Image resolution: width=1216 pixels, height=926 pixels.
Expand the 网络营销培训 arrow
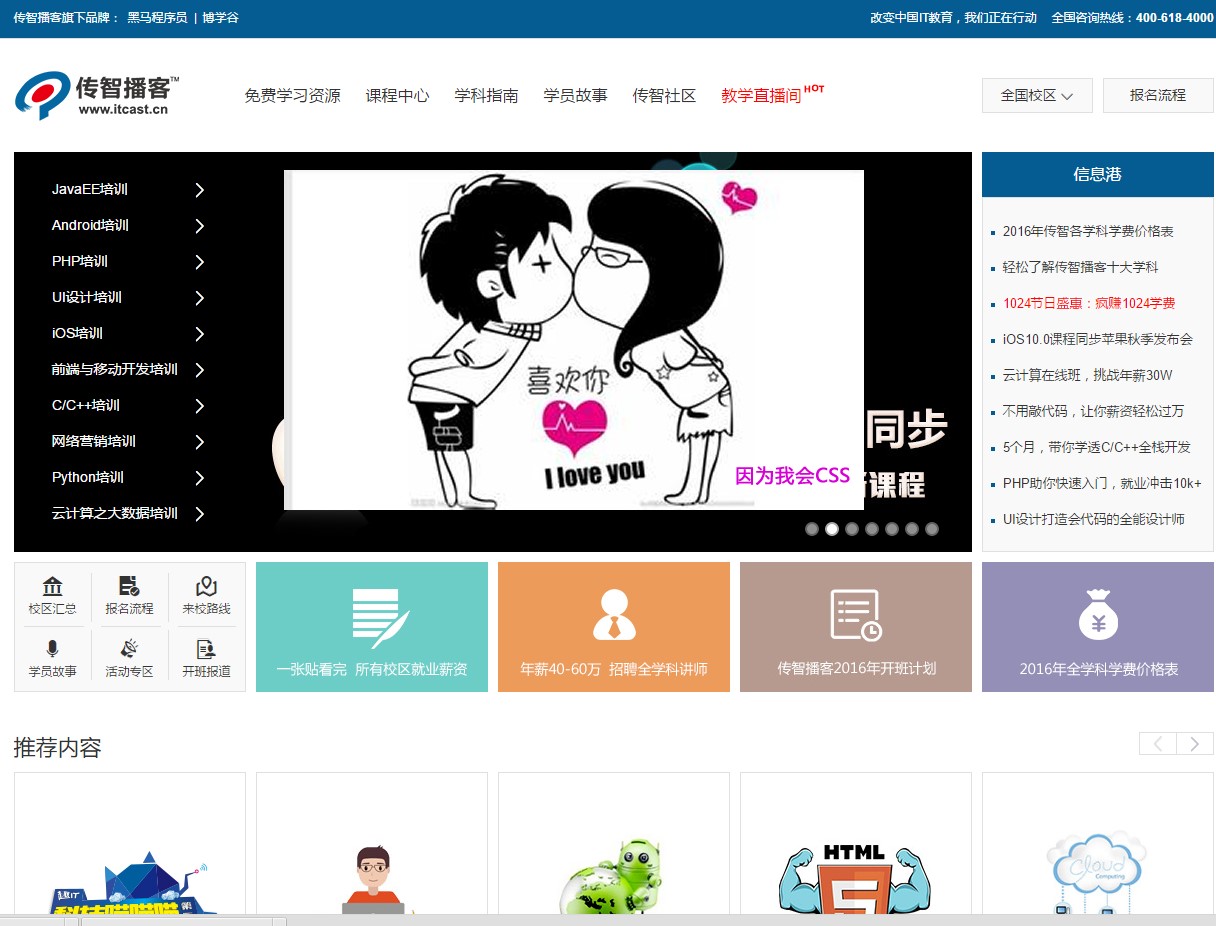pos(200,442)
